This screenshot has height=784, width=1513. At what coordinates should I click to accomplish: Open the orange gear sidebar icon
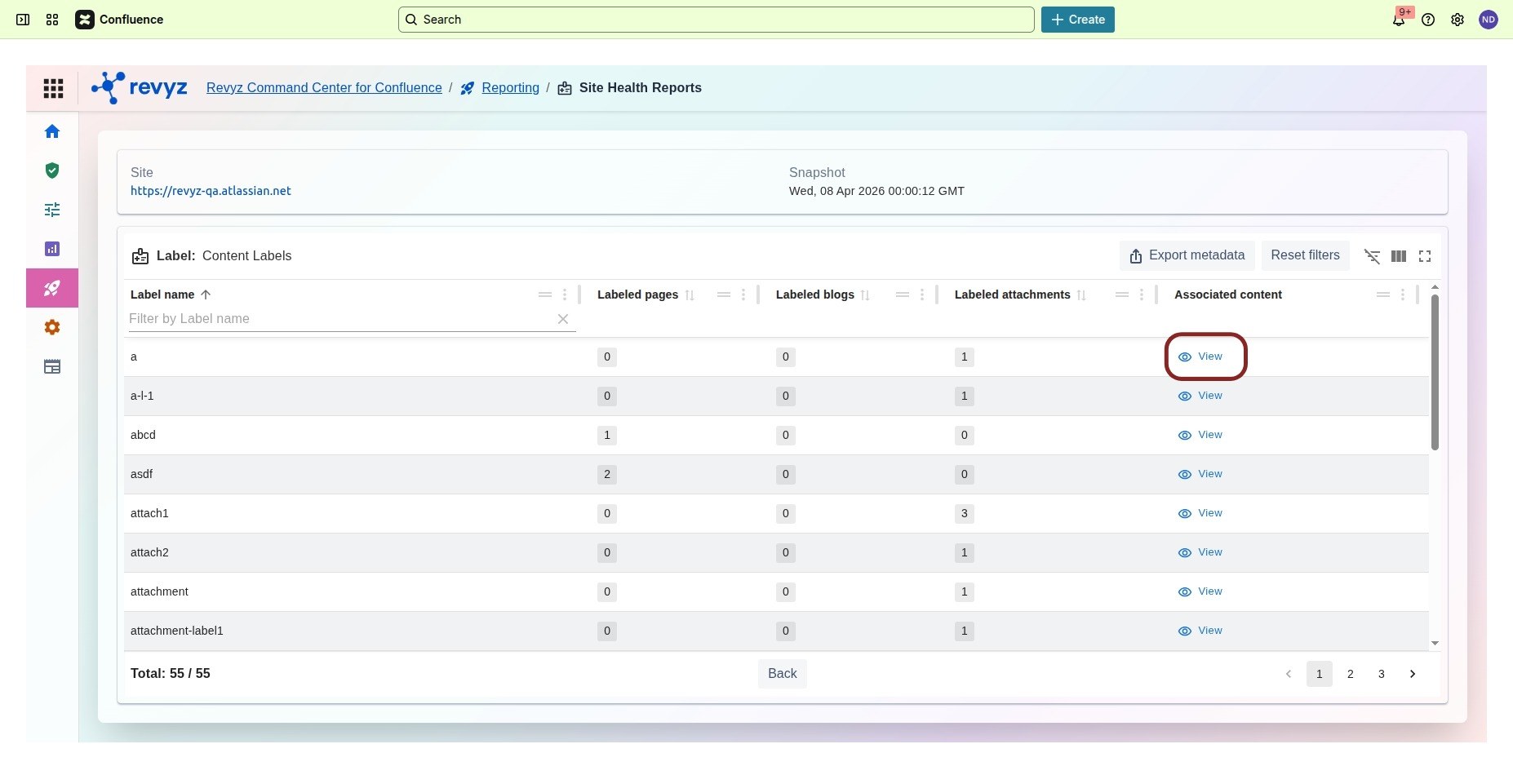click(x=52, y=327)
